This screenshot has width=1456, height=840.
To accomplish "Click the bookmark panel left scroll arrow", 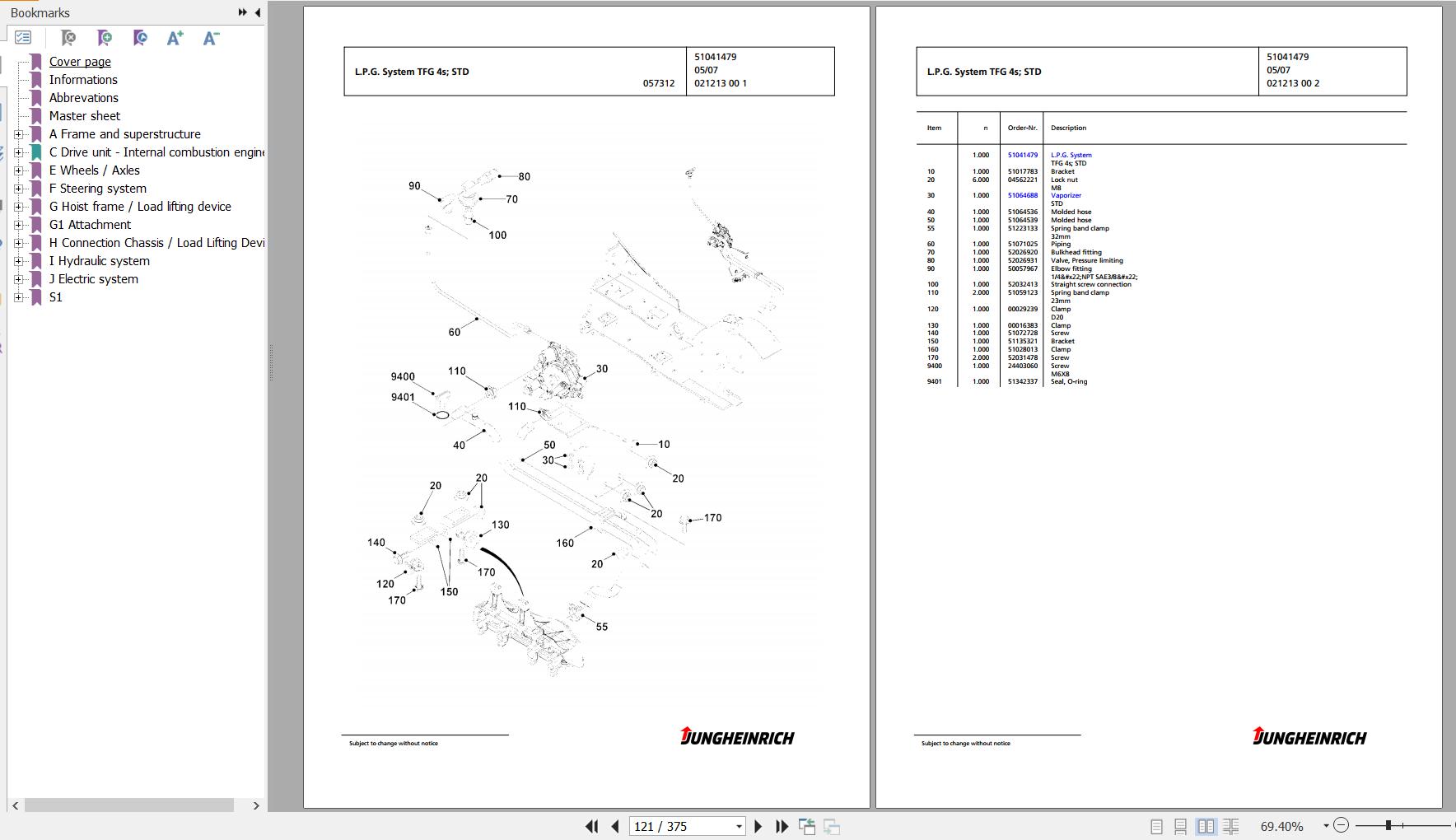I will coord(15,805).
